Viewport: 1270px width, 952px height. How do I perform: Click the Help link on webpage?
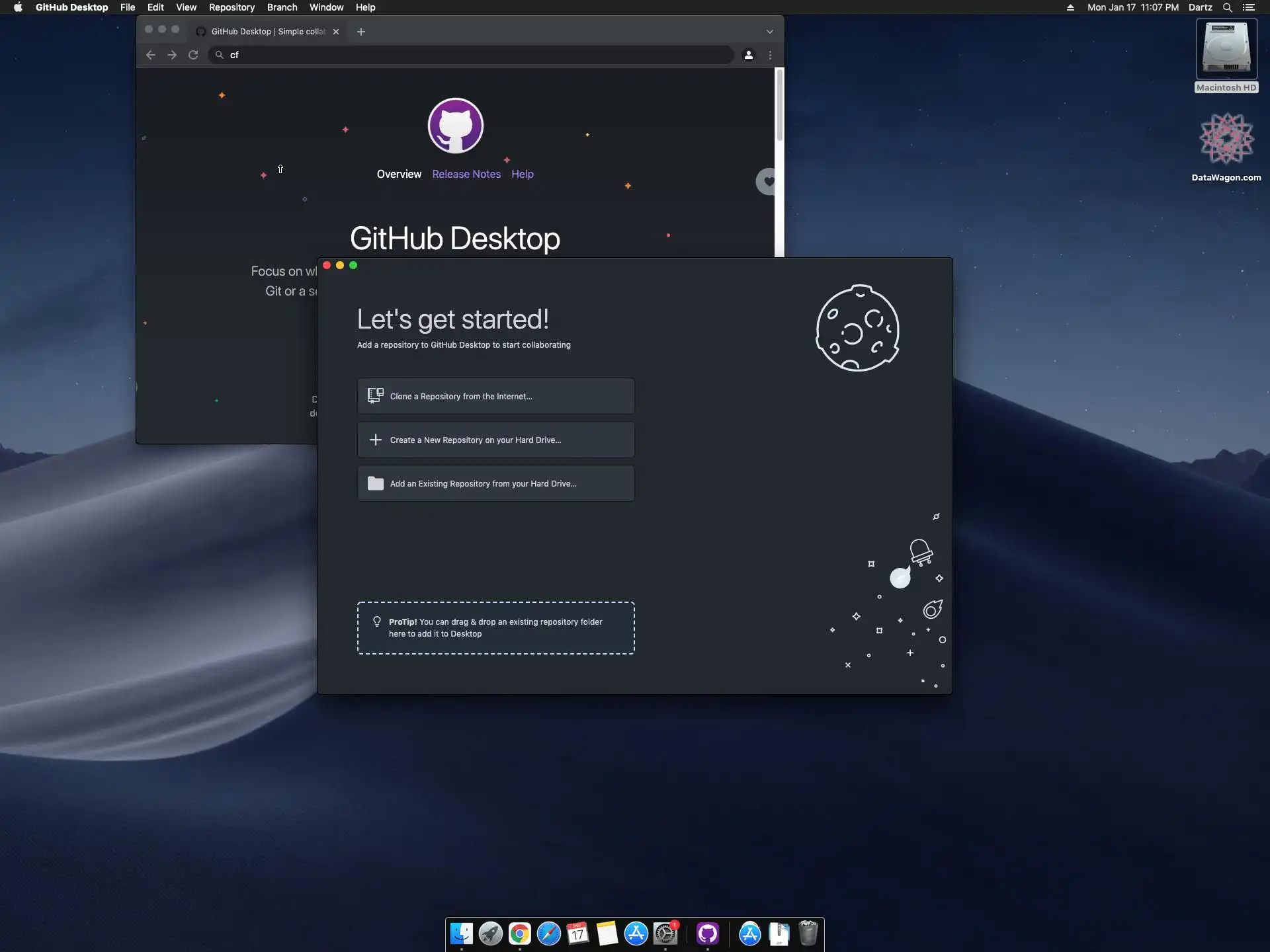coord(522,174)
